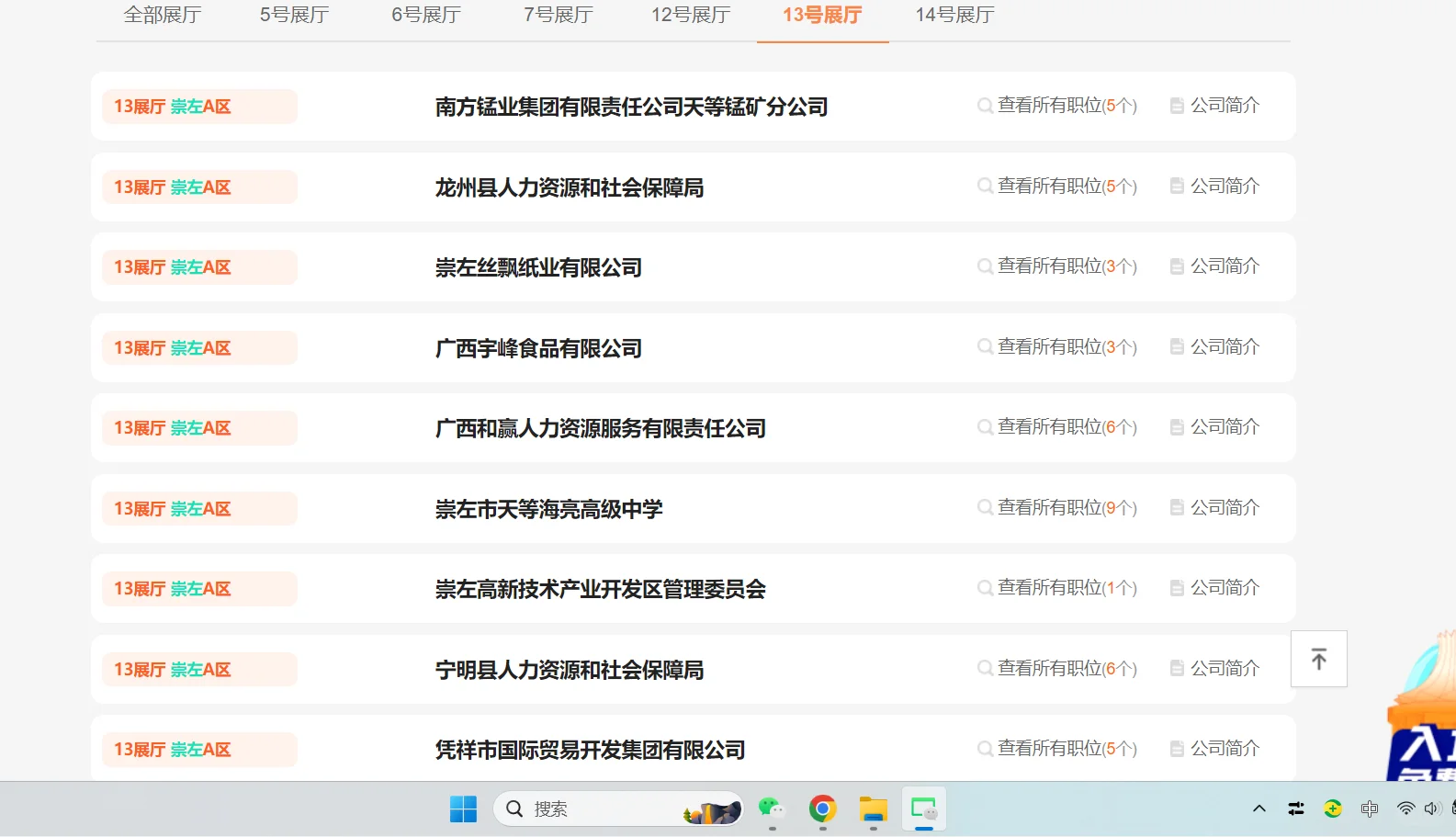Open 公司简介 for 崇左高新技术产业开发区管理委员会
Image resolution: width=1456 pixels, height=837 pixels.
coord(1225,588)
